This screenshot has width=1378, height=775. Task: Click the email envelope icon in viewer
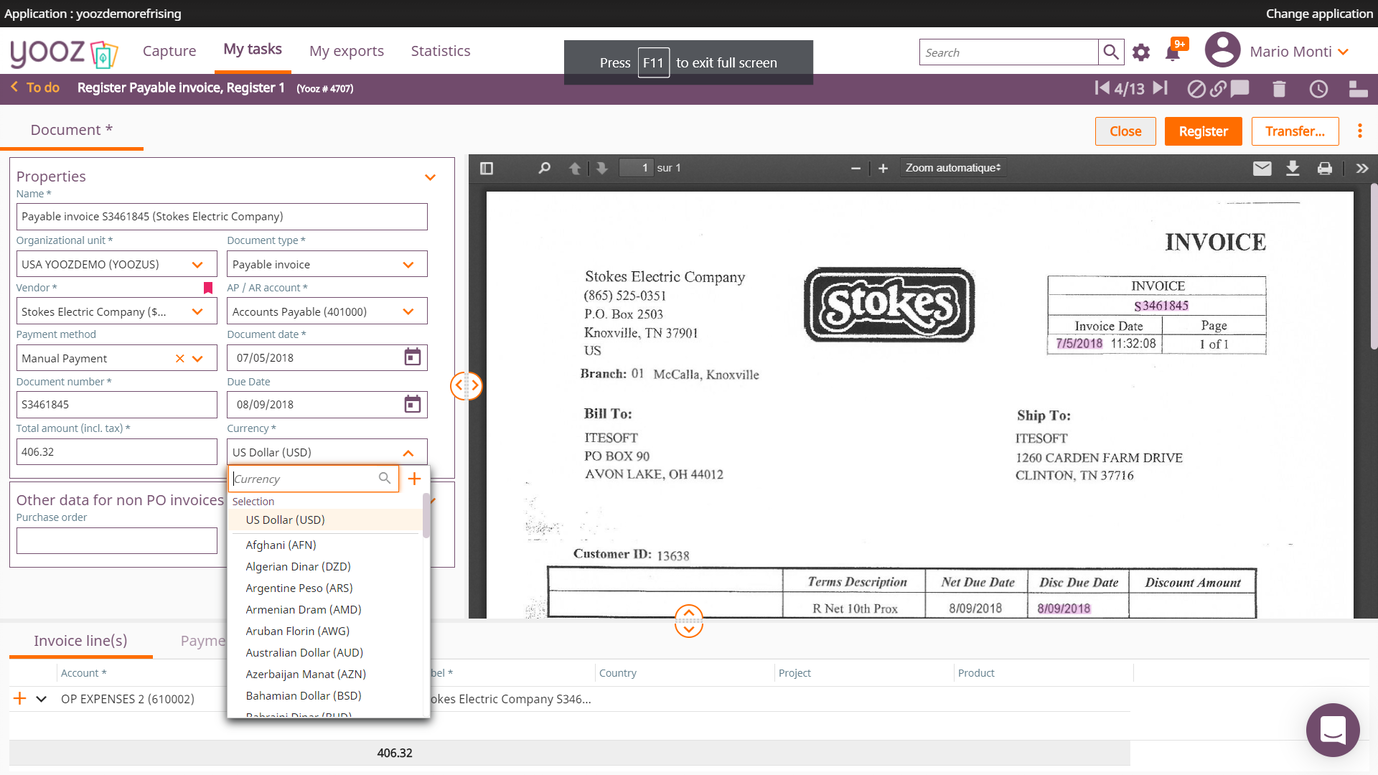pos(1262,168)
